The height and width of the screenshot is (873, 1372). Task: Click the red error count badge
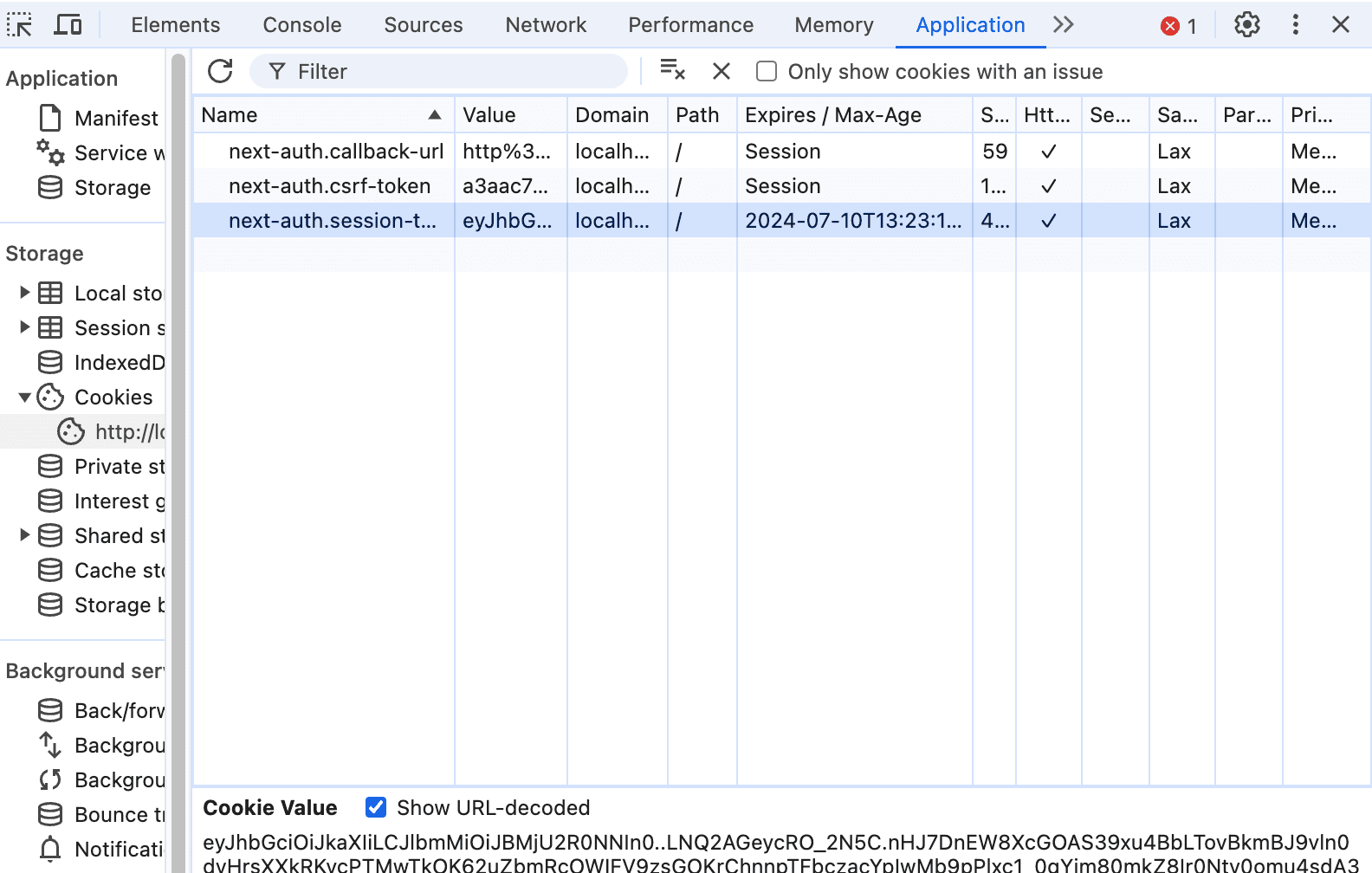coord(1178,26)
